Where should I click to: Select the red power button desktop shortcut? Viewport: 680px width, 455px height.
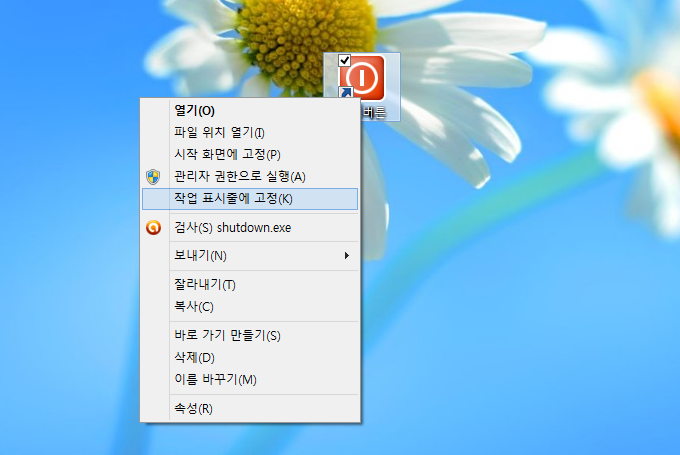click(x=362, y=77)
